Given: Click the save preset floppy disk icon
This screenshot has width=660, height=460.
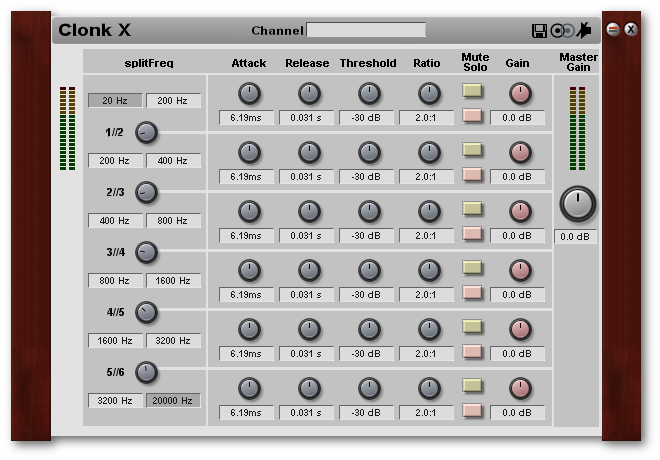Looking at the screenshot, I should click(540, 30).
